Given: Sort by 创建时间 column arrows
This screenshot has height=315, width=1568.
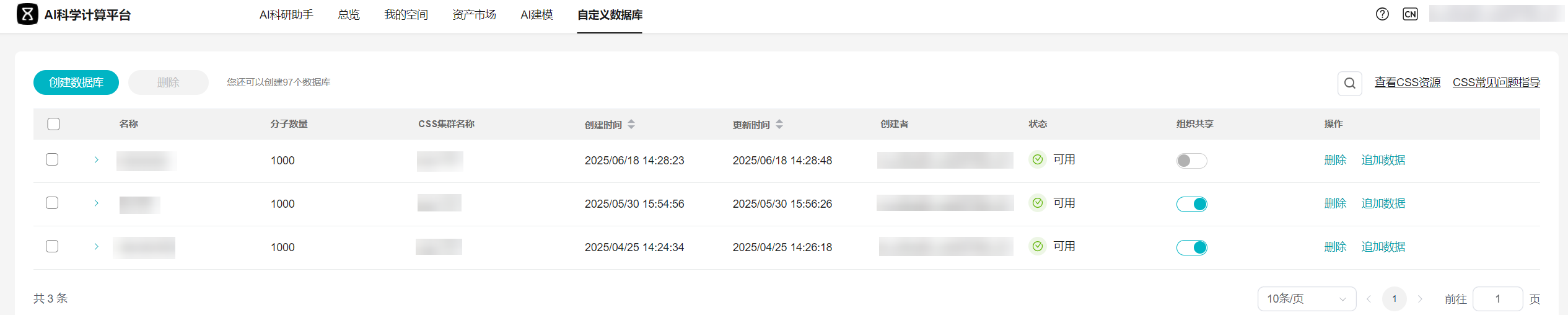Looking at the screenshot, I should (x=631, y=124).
